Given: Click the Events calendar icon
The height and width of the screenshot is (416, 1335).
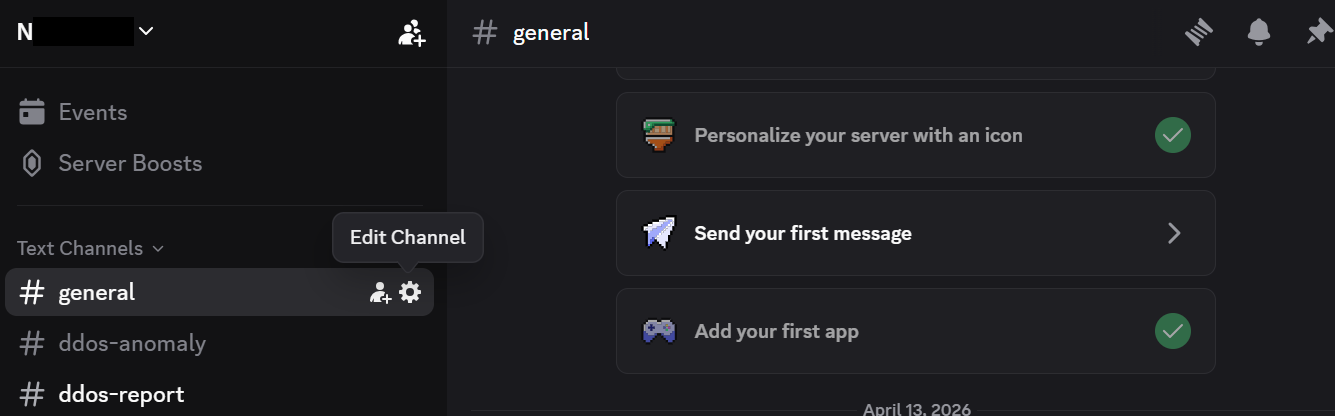Looking at the screenshot, I should pyautogui.click(x=32, y=112).
